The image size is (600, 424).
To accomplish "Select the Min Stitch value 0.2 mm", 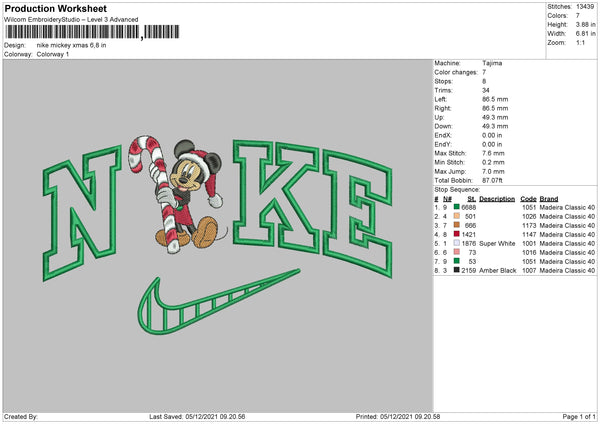I will 493,162.
